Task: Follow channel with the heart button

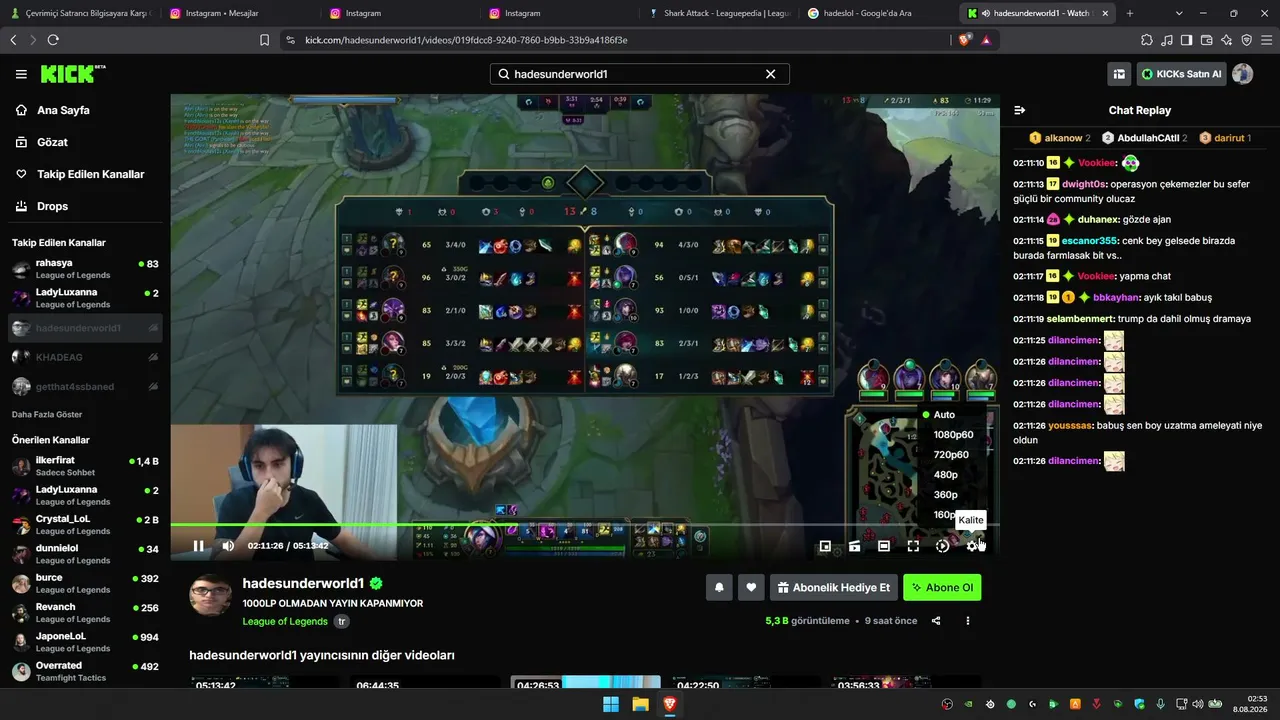Action: 751,588
